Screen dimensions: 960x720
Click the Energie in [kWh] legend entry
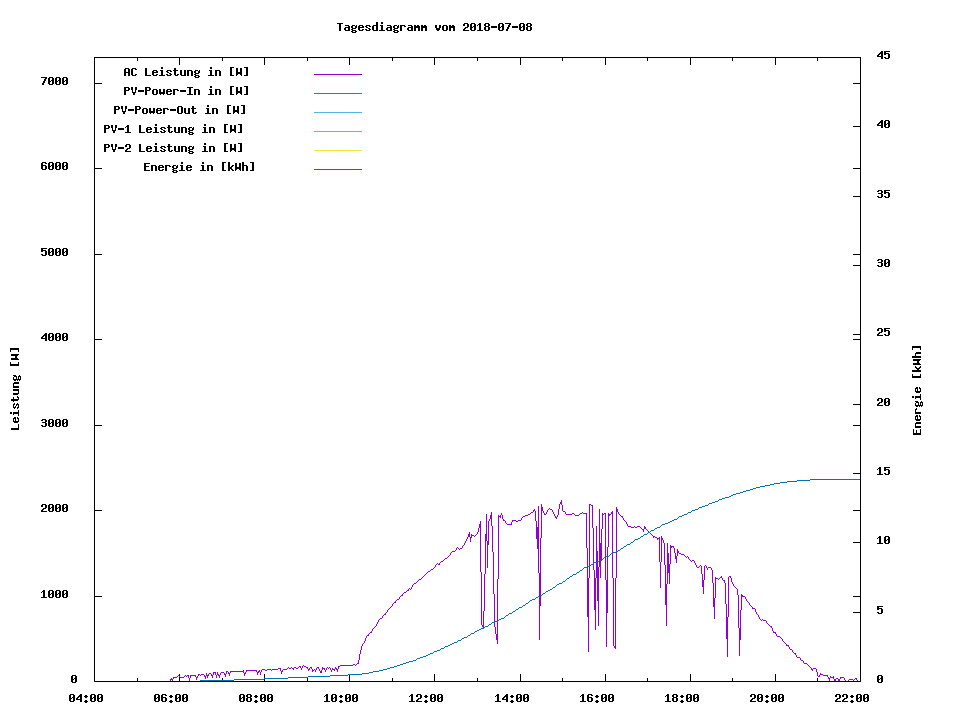[199, 167]
